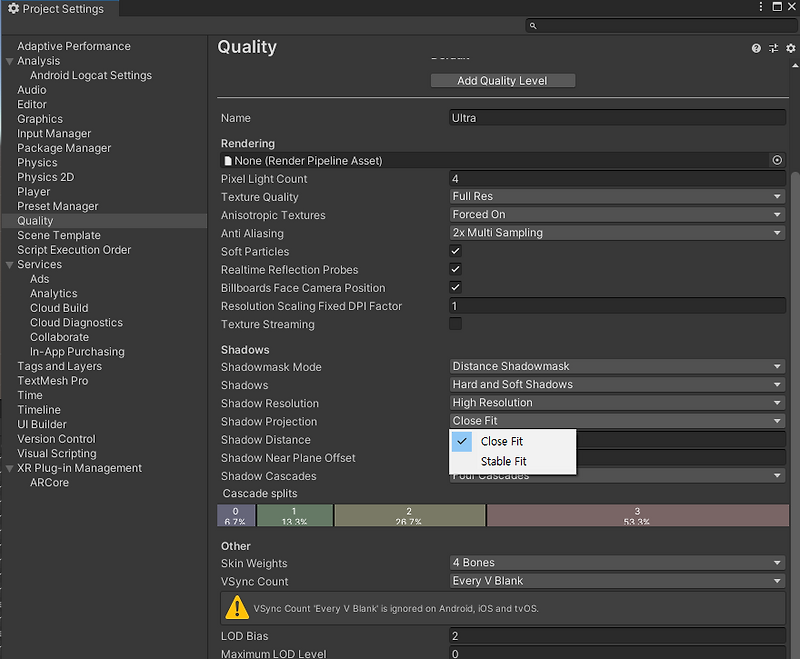Viewport: 800px width, 659px height.
Task: Open the three-dot menu in the title bar
Action: point(760,7)
